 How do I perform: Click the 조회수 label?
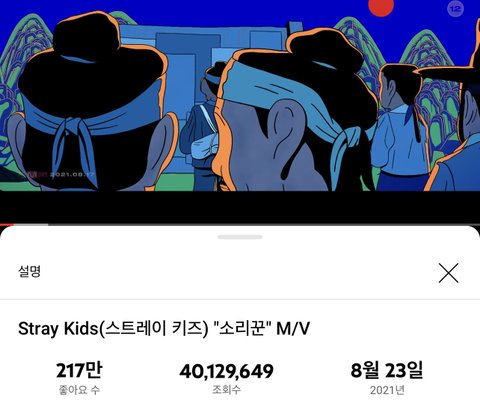(x=226, y=389)
